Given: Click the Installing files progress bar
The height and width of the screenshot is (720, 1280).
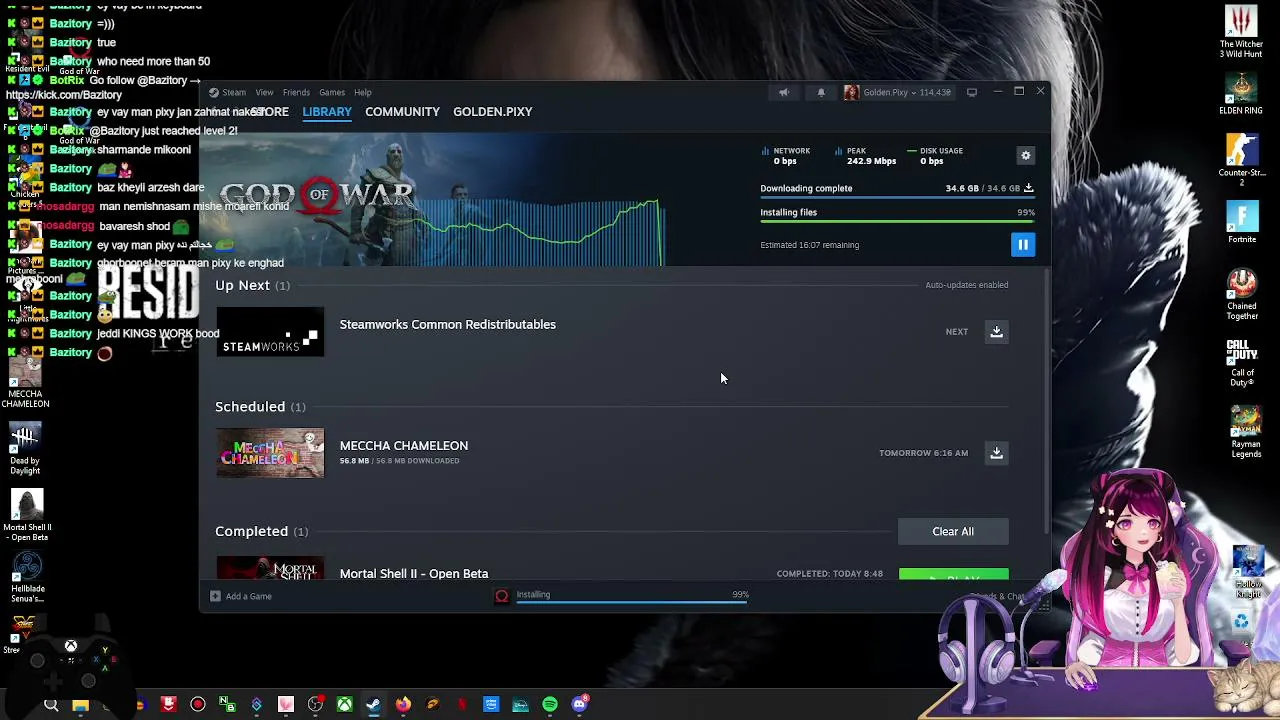Looking at the screenshot, I should [x=897, y=222].
